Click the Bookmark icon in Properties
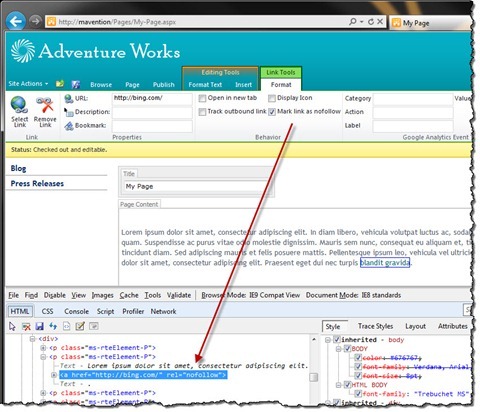This screenshot has height=412, width=480. [x=69, y=126]
